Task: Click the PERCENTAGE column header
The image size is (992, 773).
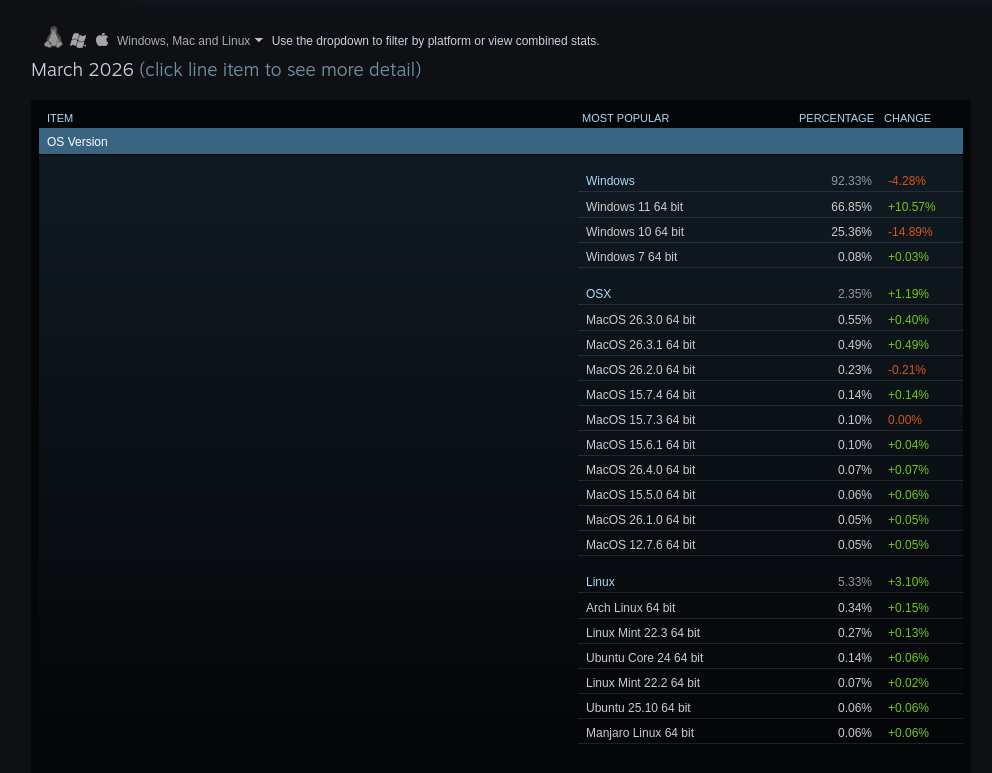Action: pyautogui.click(x=836, y=118)
